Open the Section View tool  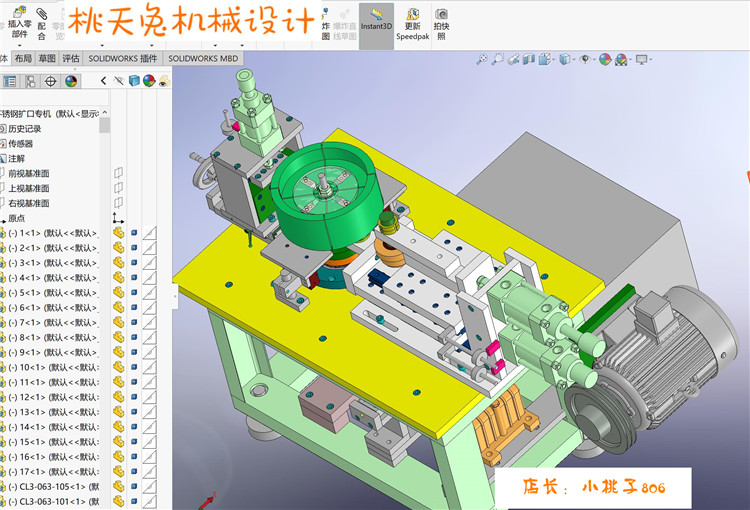[x=529, y=59]
